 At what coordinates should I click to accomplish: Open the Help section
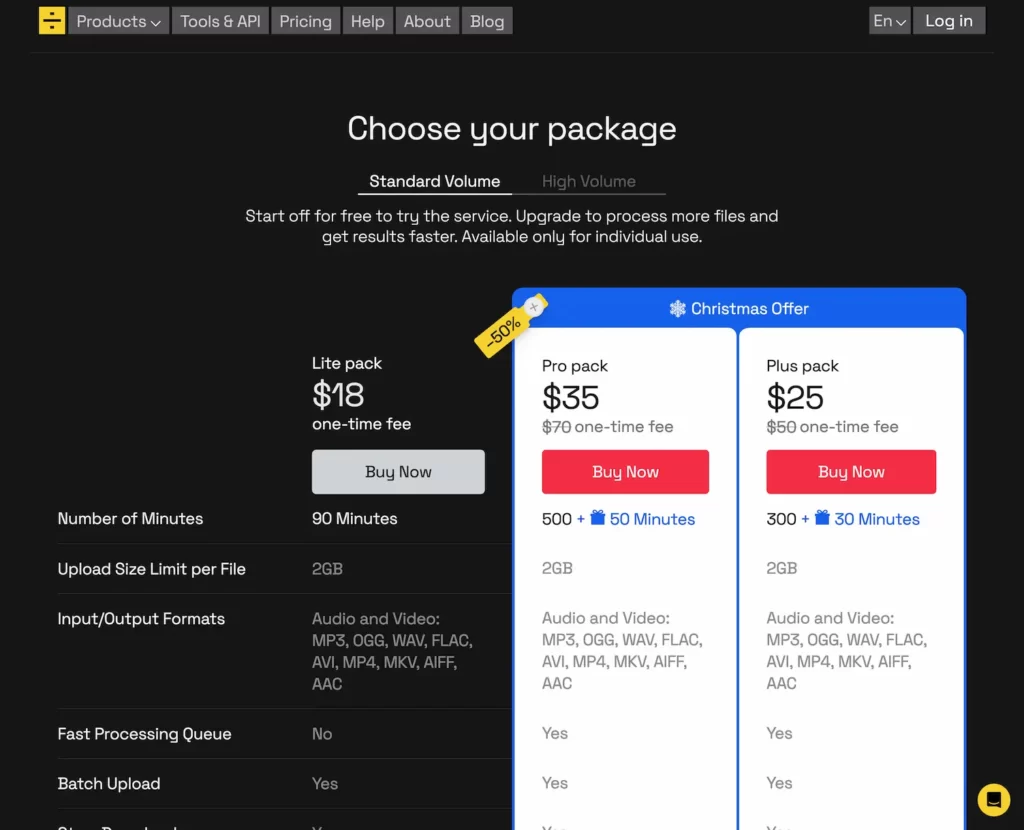(367, 20)
